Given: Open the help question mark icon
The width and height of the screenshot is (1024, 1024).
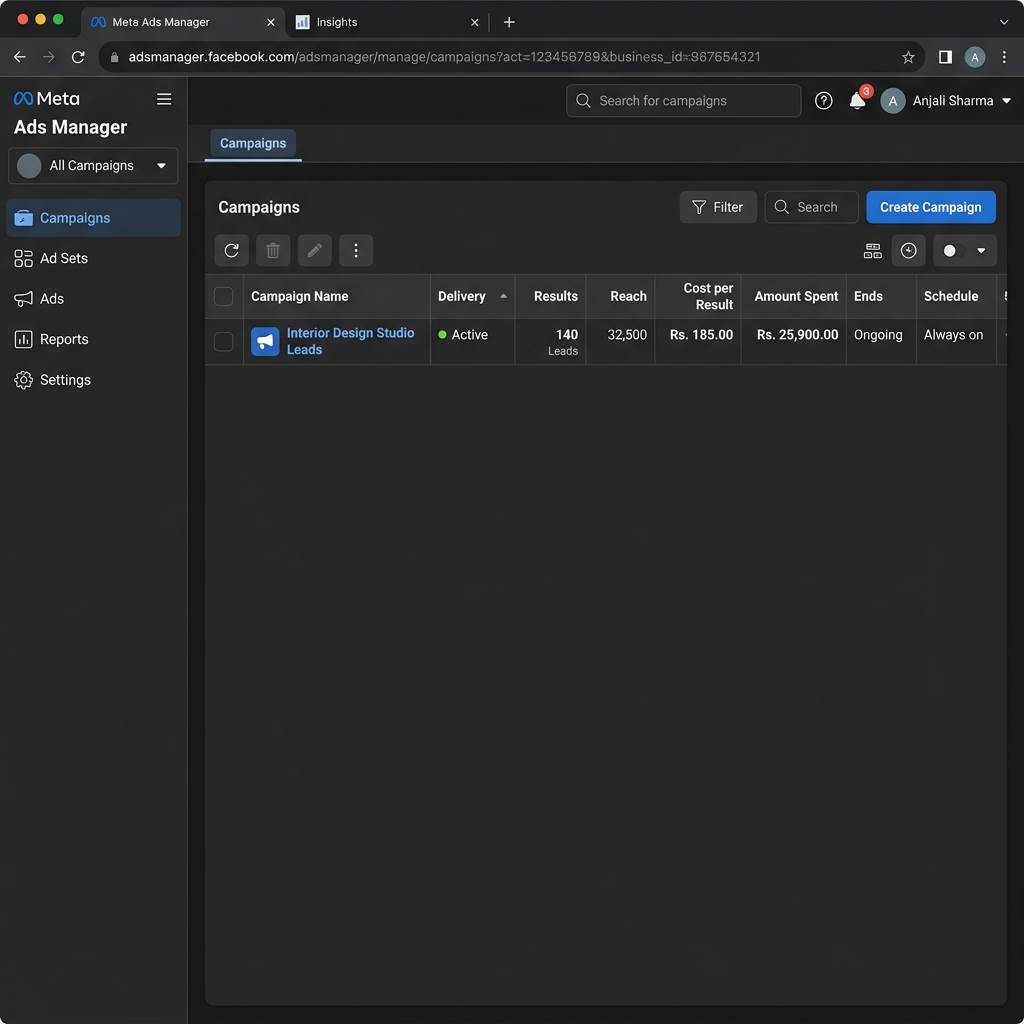Looking at the screenshot, I should (824, 101).
